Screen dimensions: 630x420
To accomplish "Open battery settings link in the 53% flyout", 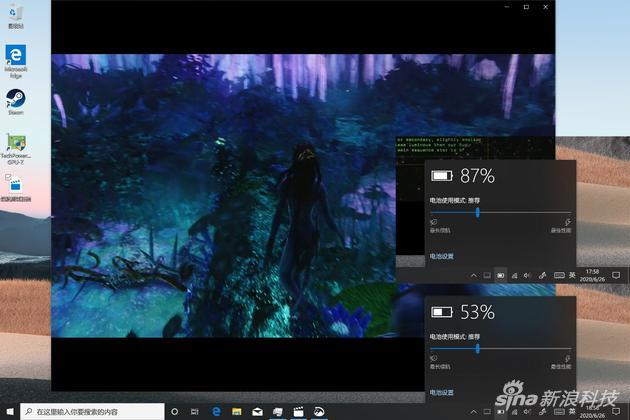I will (x=442, y=392).
